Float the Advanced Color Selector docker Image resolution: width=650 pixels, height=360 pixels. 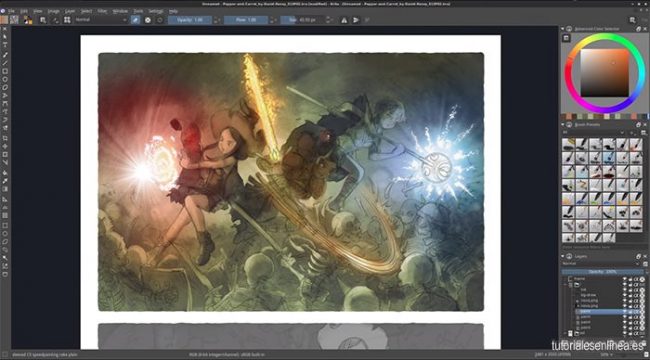pyautogui.click(x=639, y=29)
